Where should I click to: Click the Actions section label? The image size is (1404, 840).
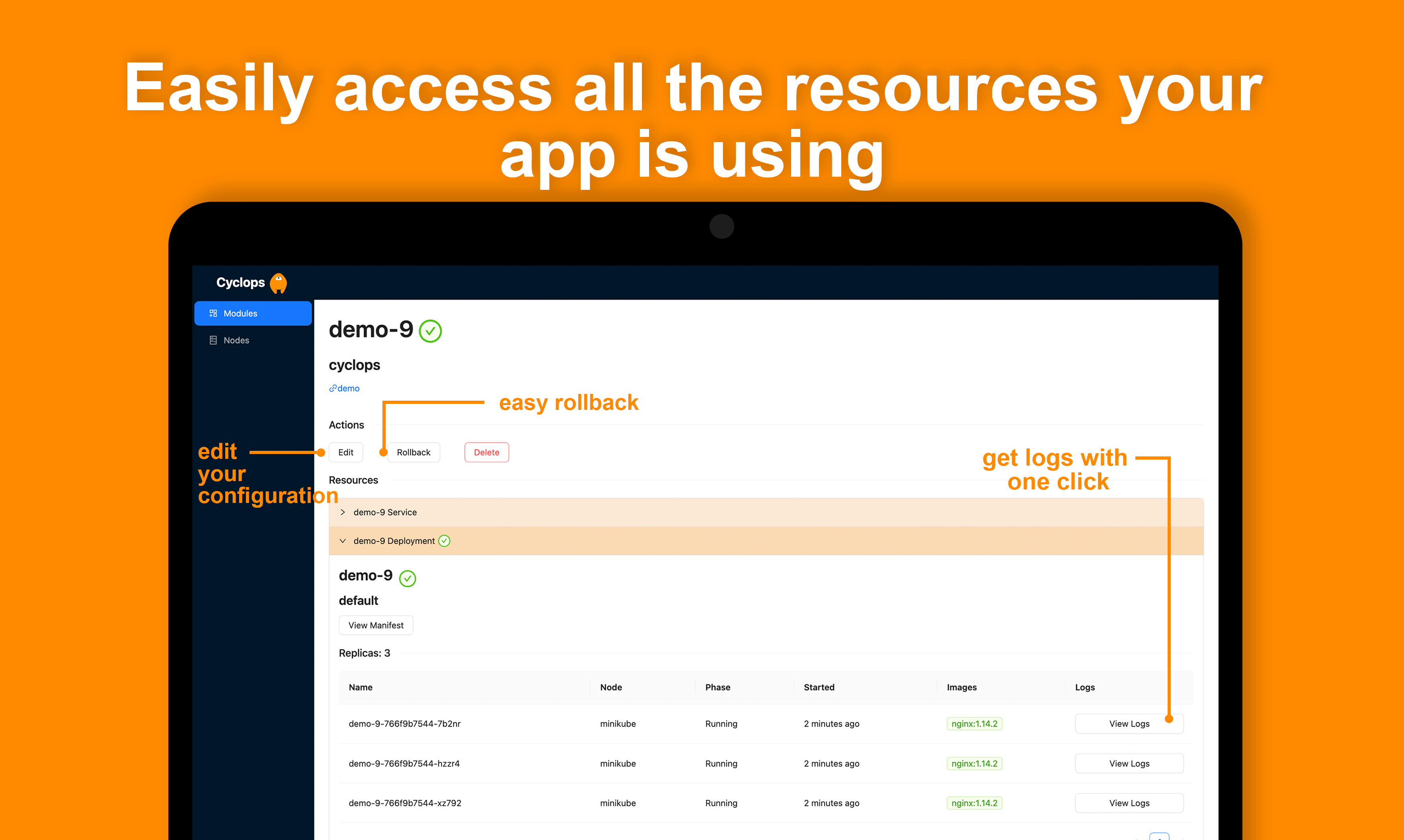(347, 425)
